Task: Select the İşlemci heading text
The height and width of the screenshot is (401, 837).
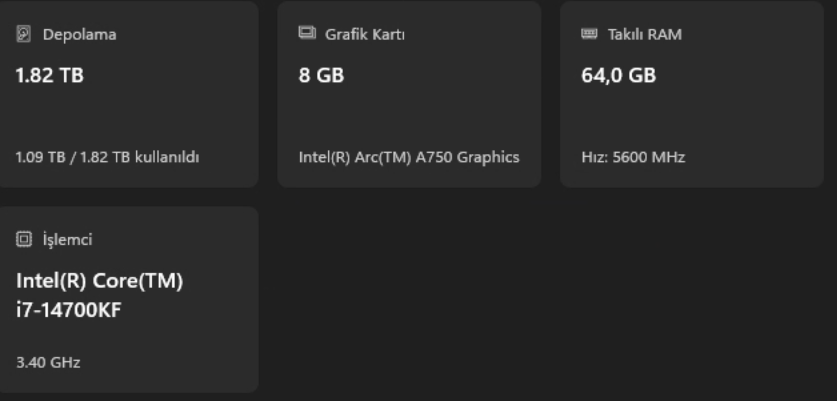Action: point(67,239)
